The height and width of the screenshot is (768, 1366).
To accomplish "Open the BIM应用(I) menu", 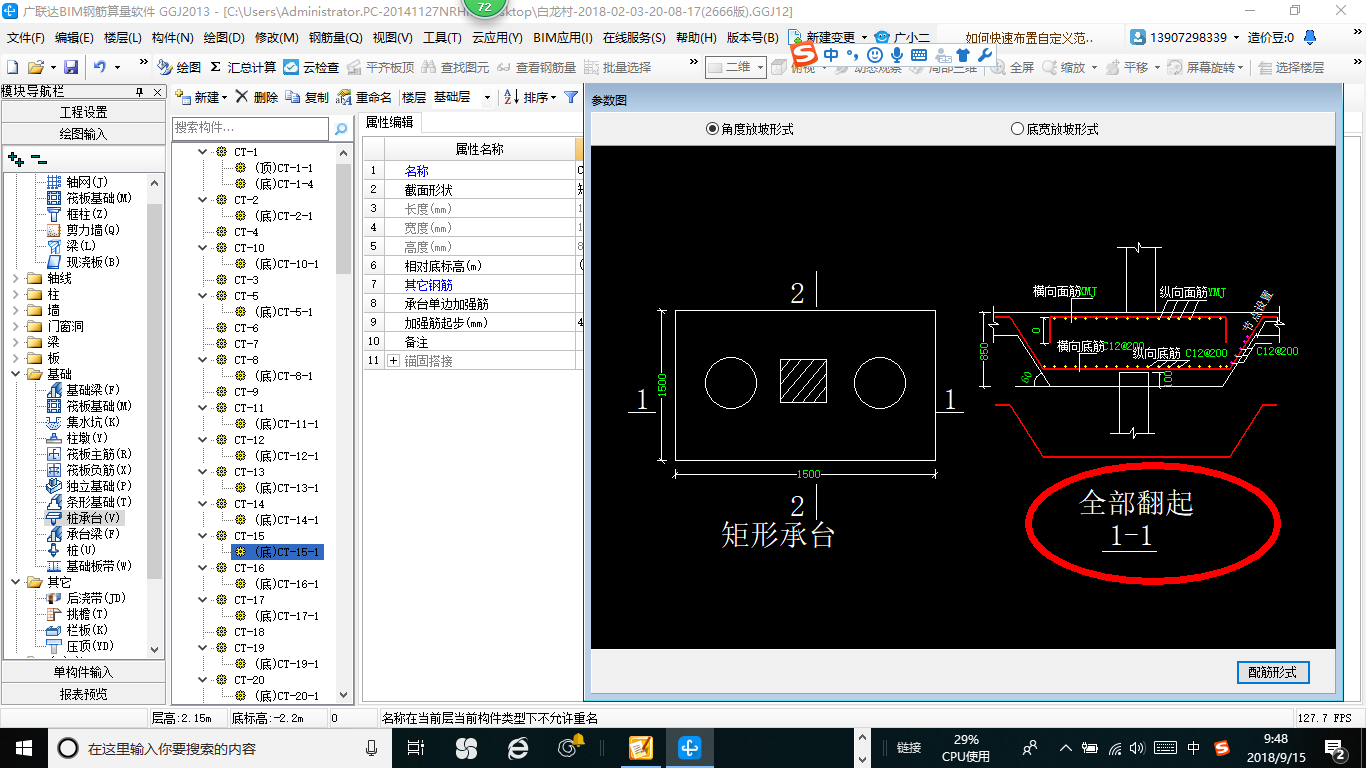I will [x=563, y=37].
